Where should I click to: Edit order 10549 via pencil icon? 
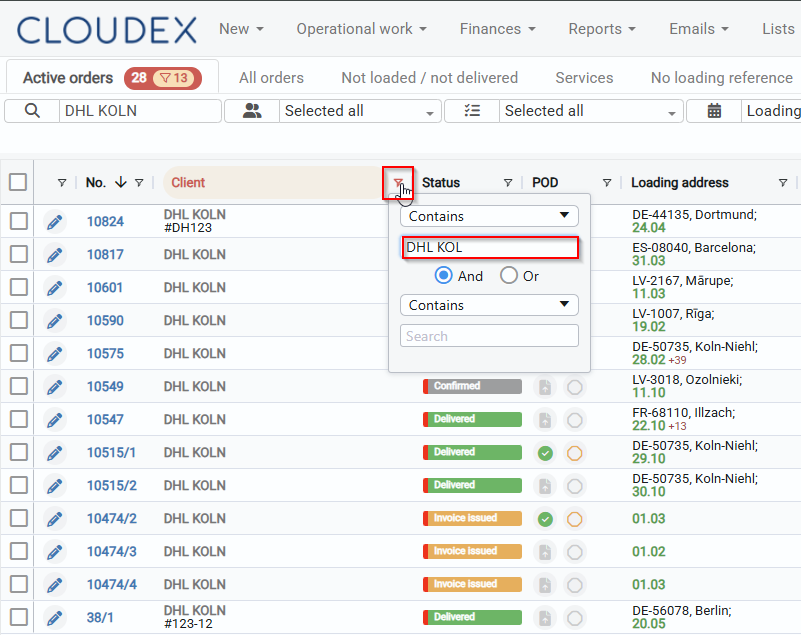pyautogui.click(x=55, y=387)
